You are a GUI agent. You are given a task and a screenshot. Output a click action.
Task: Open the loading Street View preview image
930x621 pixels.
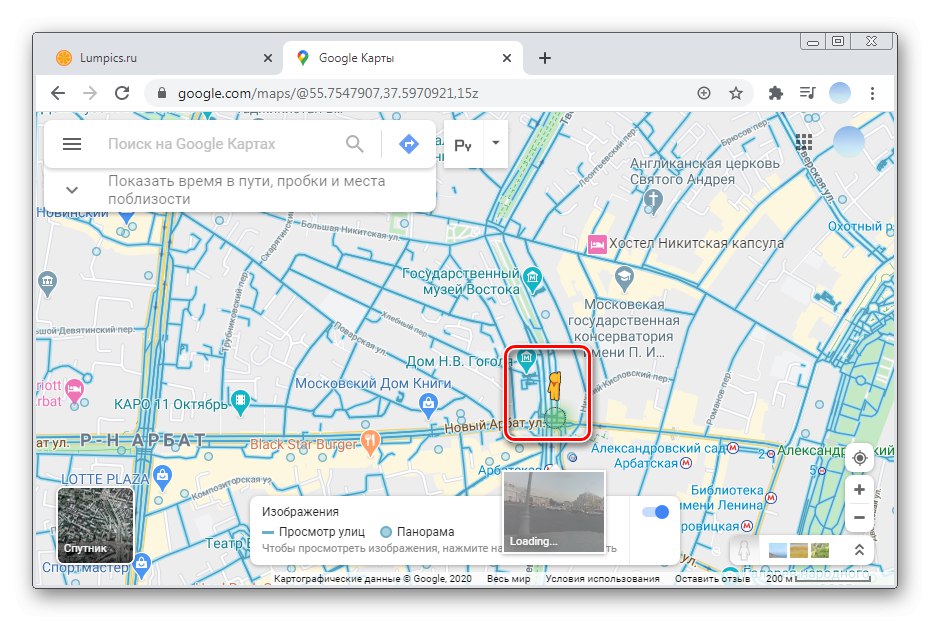(x=553, y=512)
